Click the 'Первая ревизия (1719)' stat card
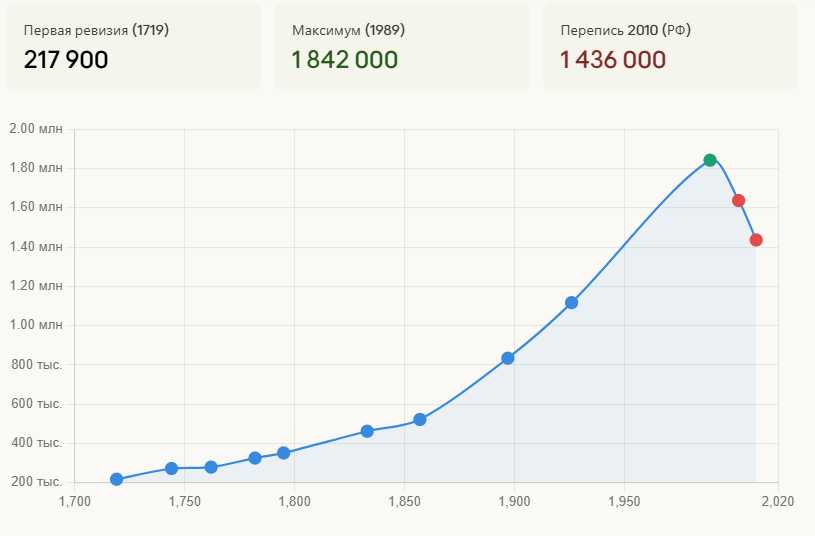This screenshot has width=815, height=536. [x=134, y=47]
